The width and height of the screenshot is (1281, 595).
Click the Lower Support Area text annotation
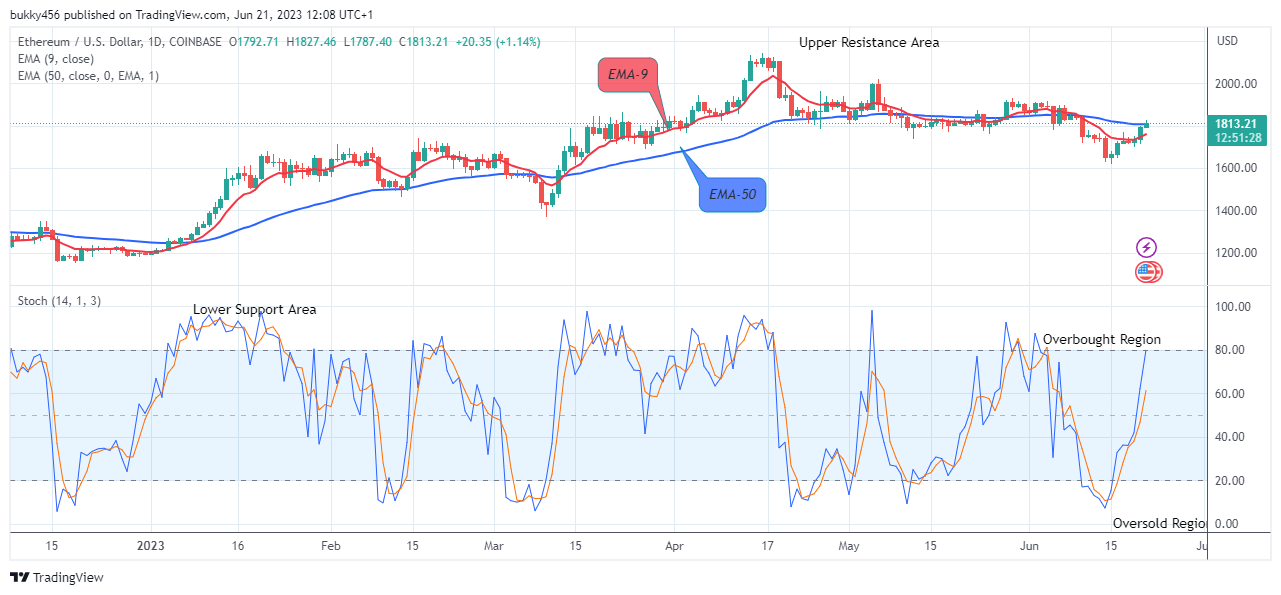click(255, 309)
